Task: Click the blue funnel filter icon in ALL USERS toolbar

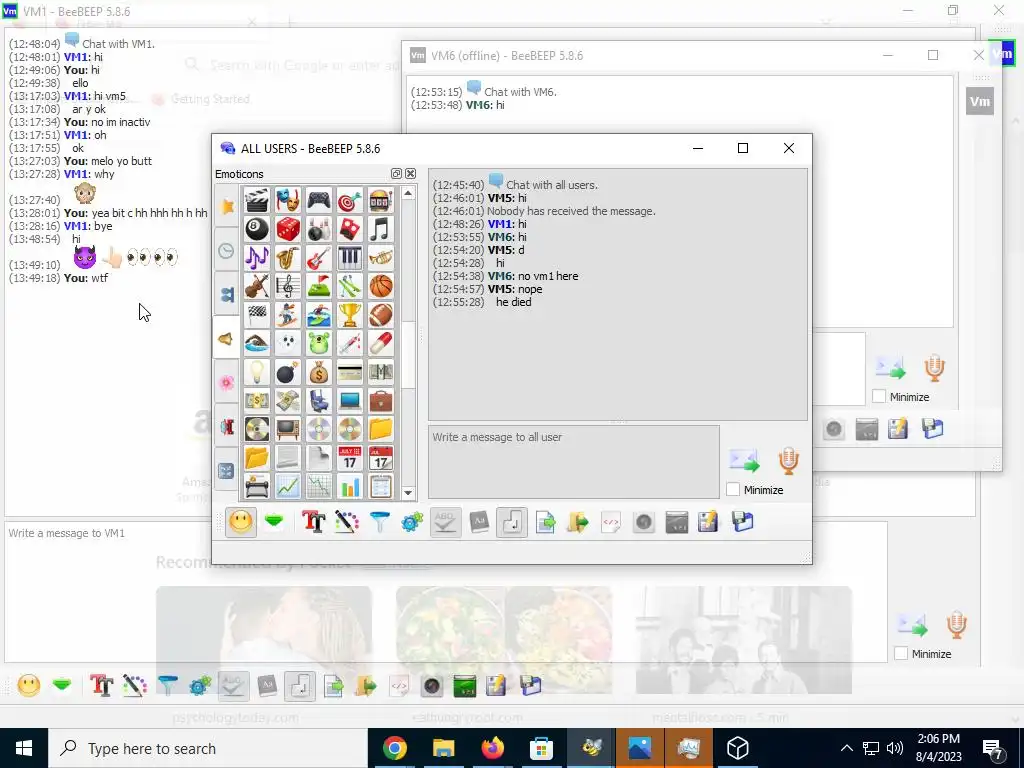Action: tap(379, 522)
